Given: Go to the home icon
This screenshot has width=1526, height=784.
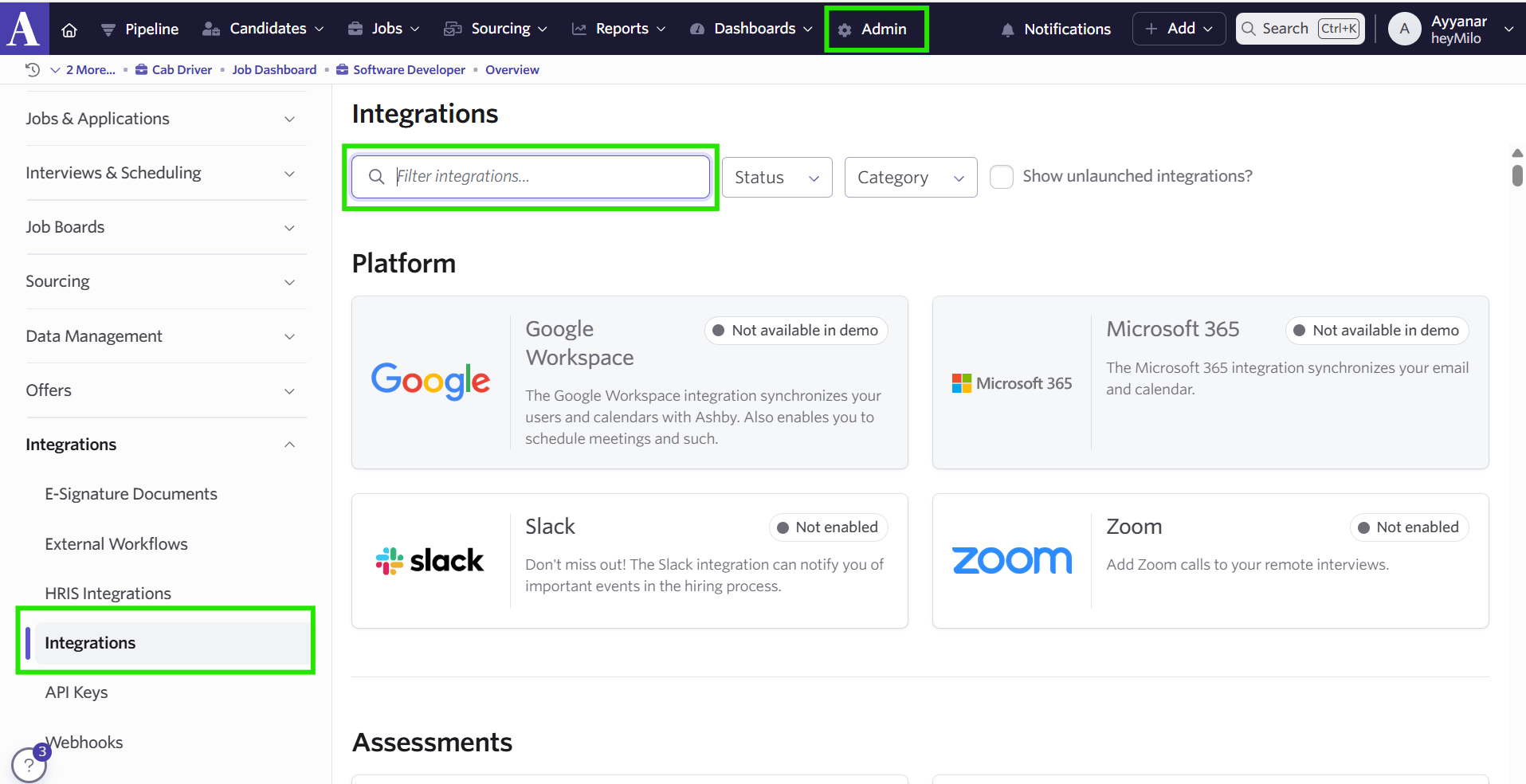Looking at the screenshot, I should [69, 29].
